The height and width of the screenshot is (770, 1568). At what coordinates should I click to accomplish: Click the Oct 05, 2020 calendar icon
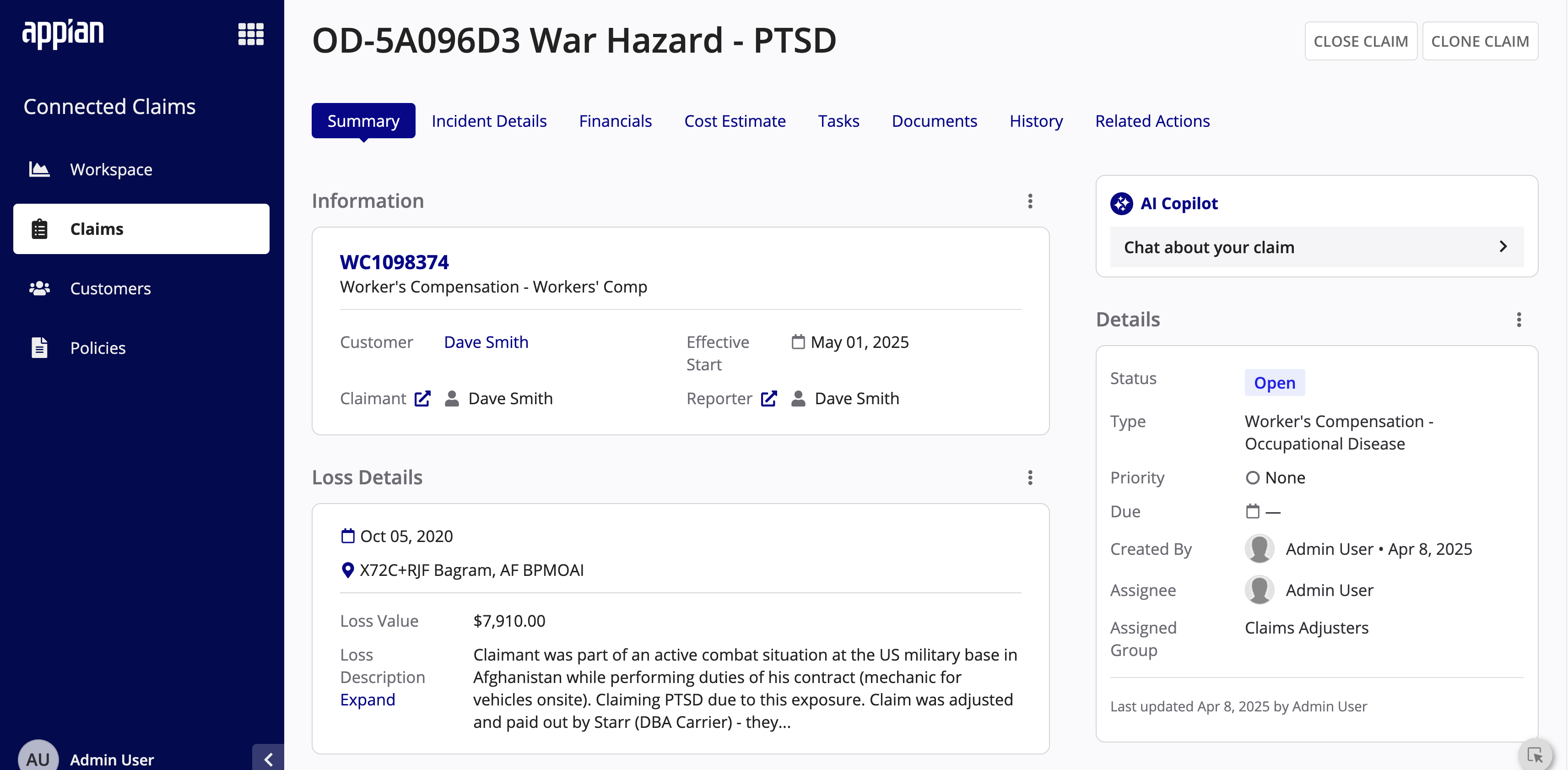coord(347,536)
